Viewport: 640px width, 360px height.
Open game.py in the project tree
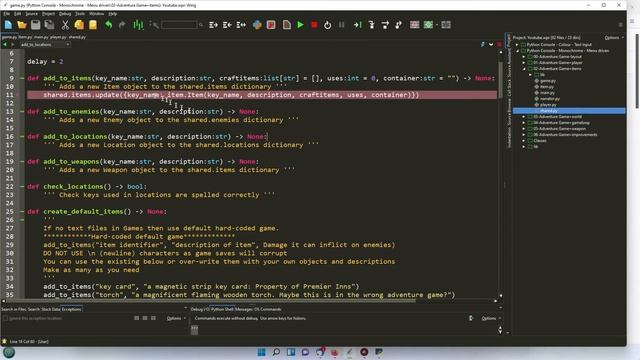click(547, 81)
